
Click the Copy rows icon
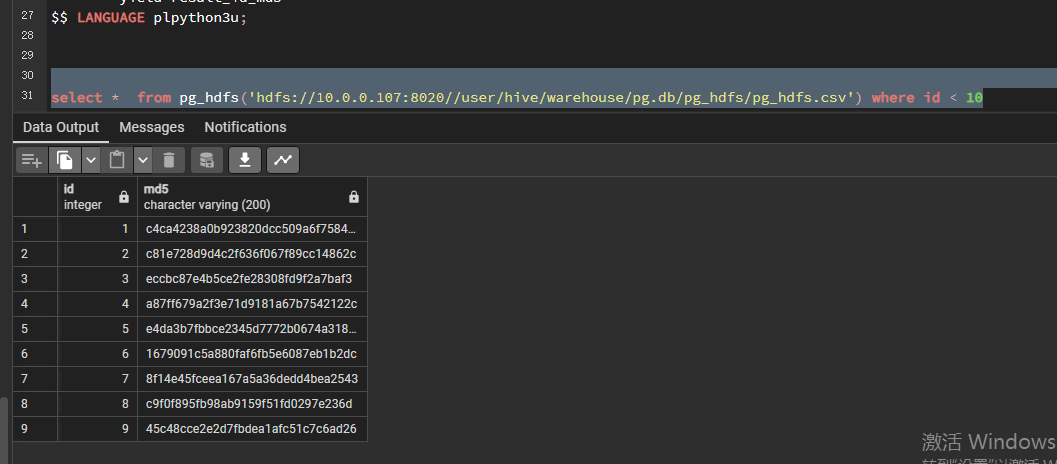click(65, 160)
